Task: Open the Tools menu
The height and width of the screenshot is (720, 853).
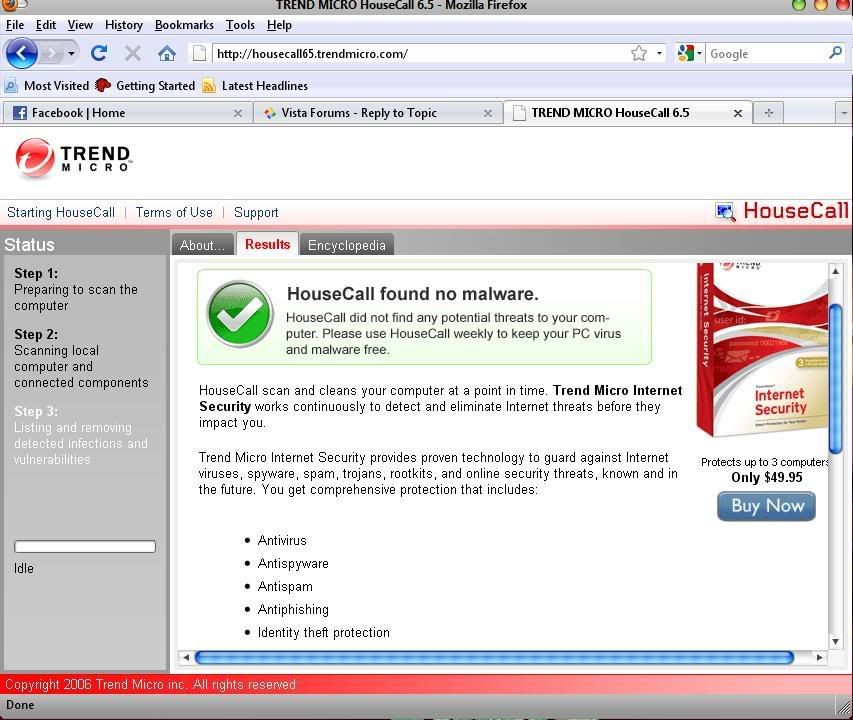Action: (x=240, y=25)
